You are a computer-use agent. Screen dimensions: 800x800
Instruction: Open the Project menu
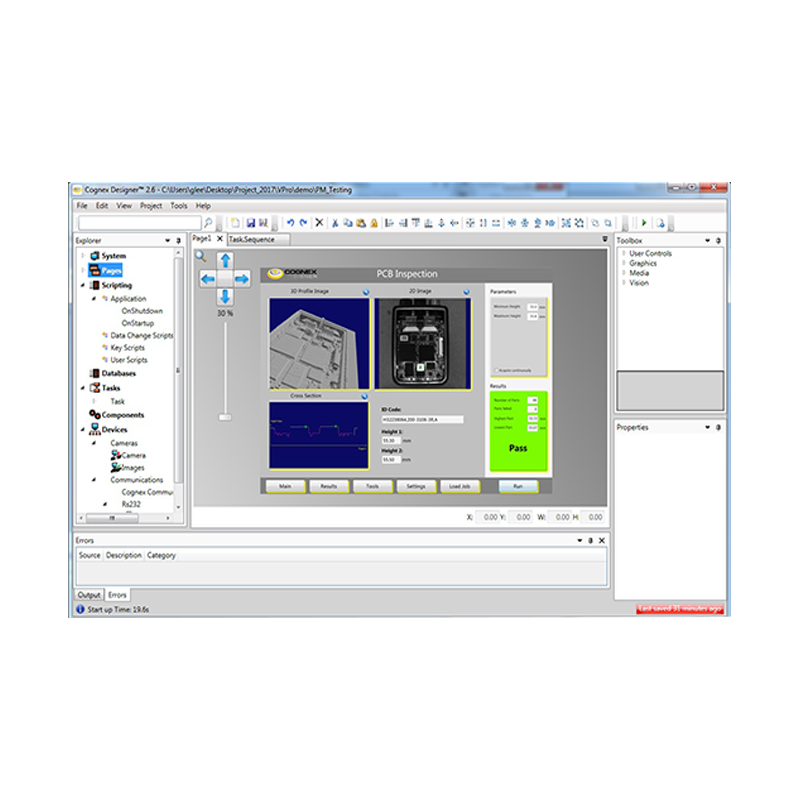151,206
